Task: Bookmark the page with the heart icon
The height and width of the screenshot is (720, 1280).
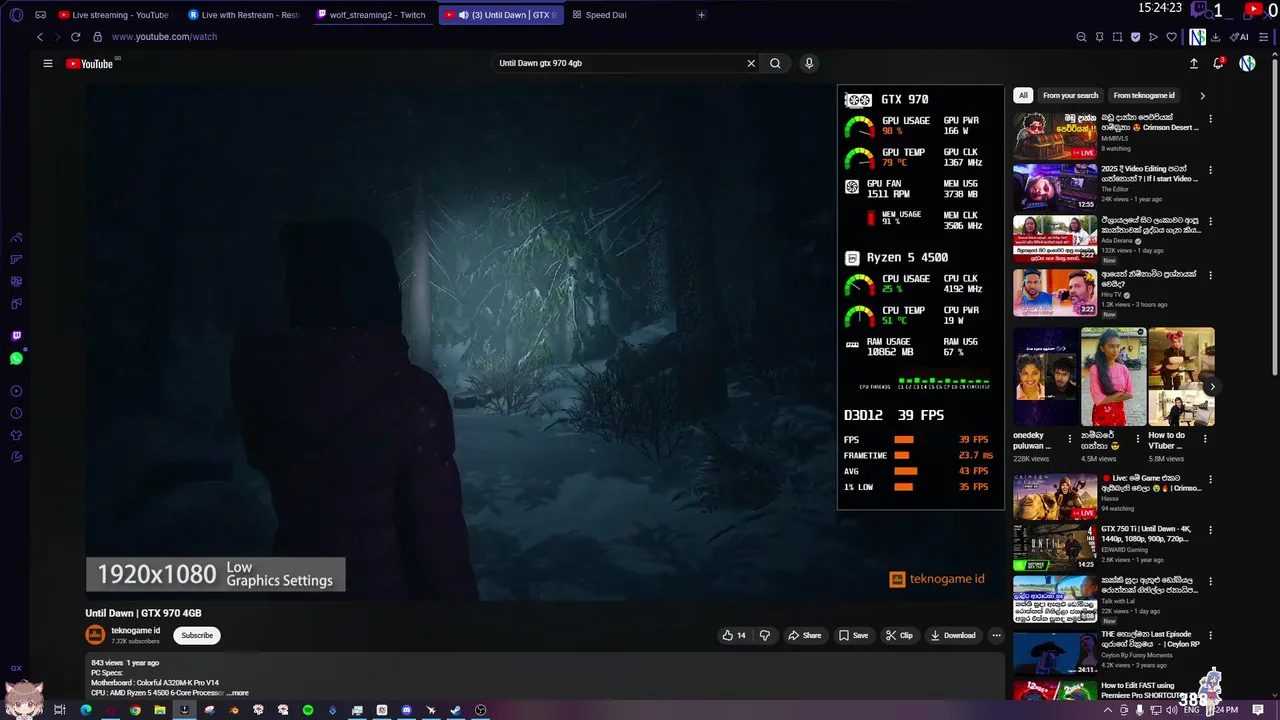Action: tap(1171, 37)
